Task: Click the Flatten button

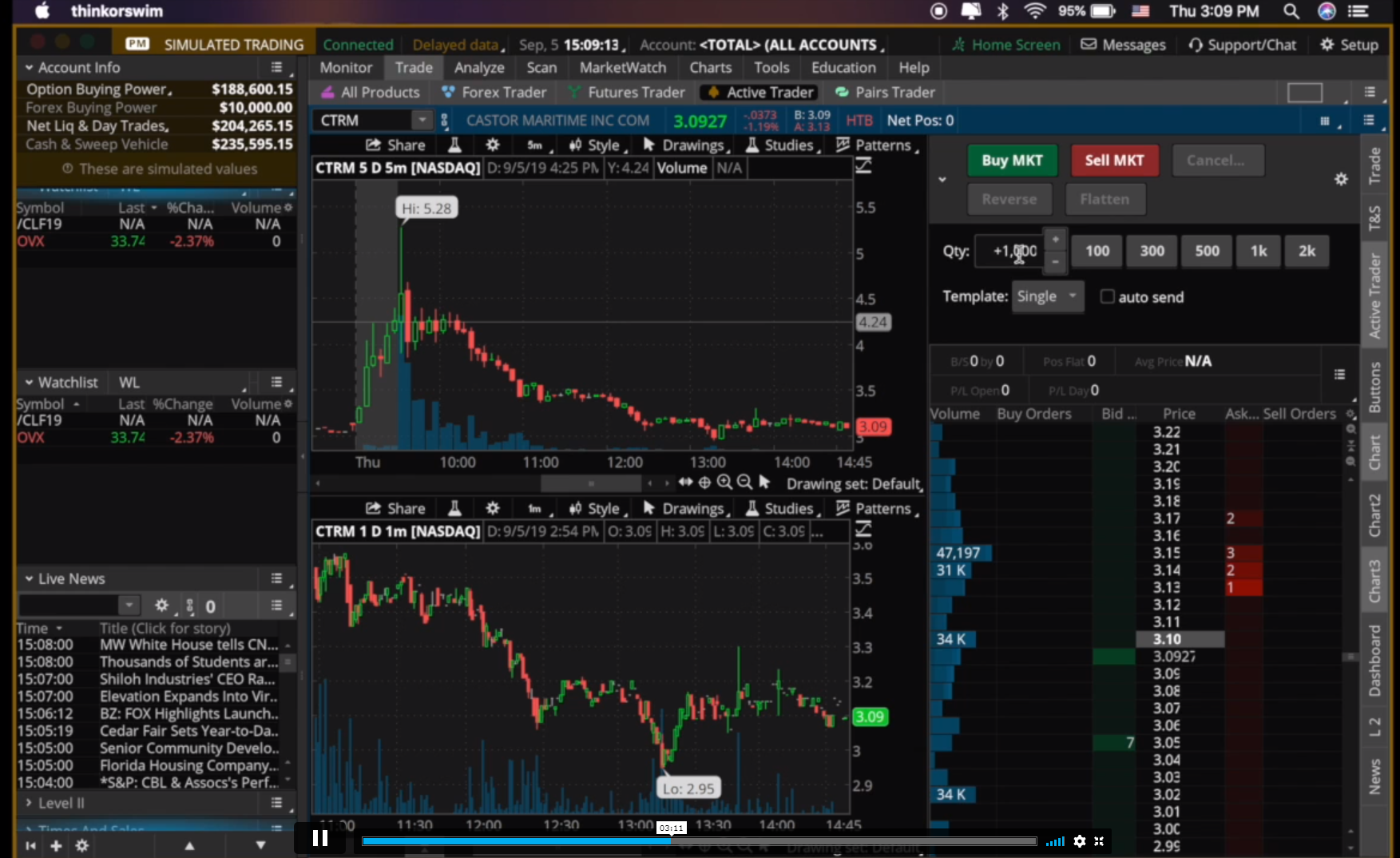Action: point(1105,200)
